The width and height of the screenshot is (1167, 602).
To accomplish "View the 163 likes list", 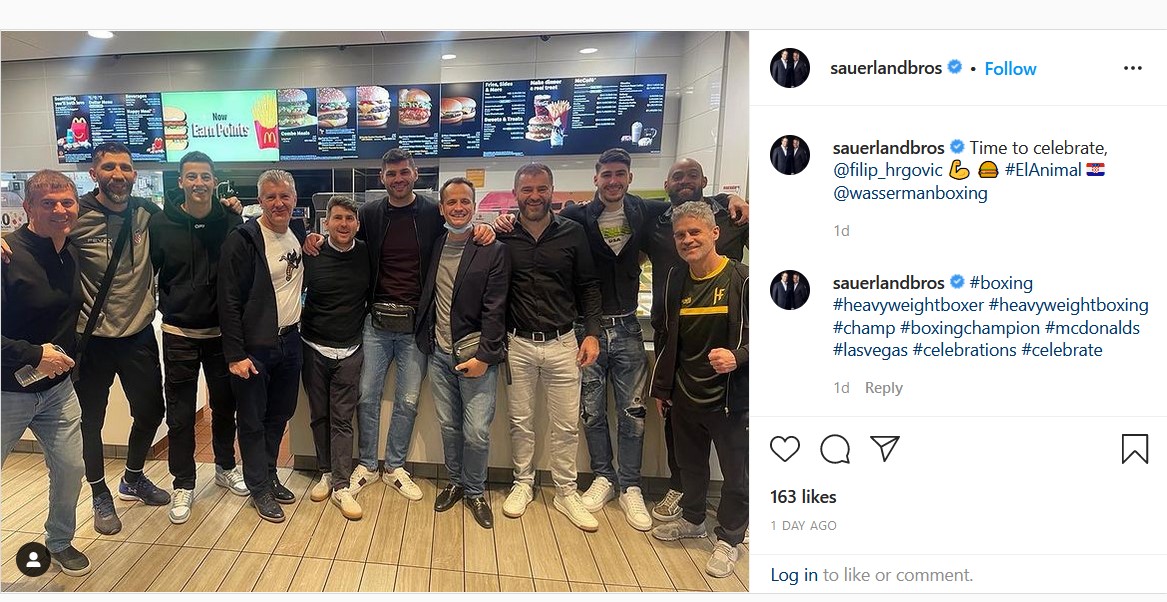I will pos(803,497).
